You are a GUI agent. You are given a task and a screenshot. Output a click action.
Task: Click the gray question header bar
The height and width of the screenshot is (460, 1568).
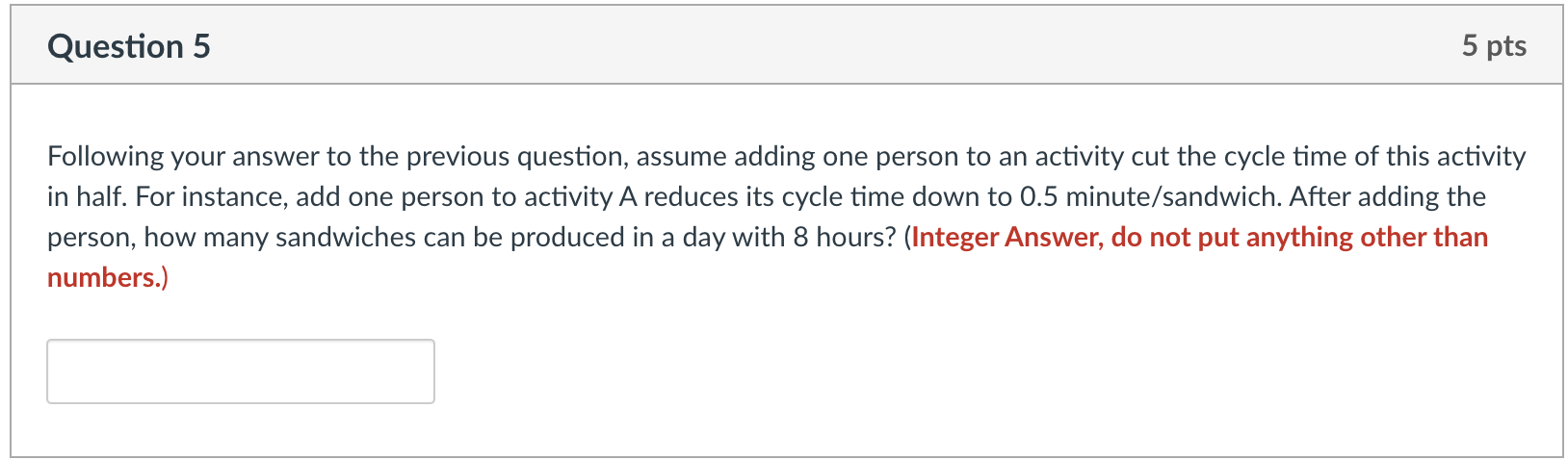(787, 45)
